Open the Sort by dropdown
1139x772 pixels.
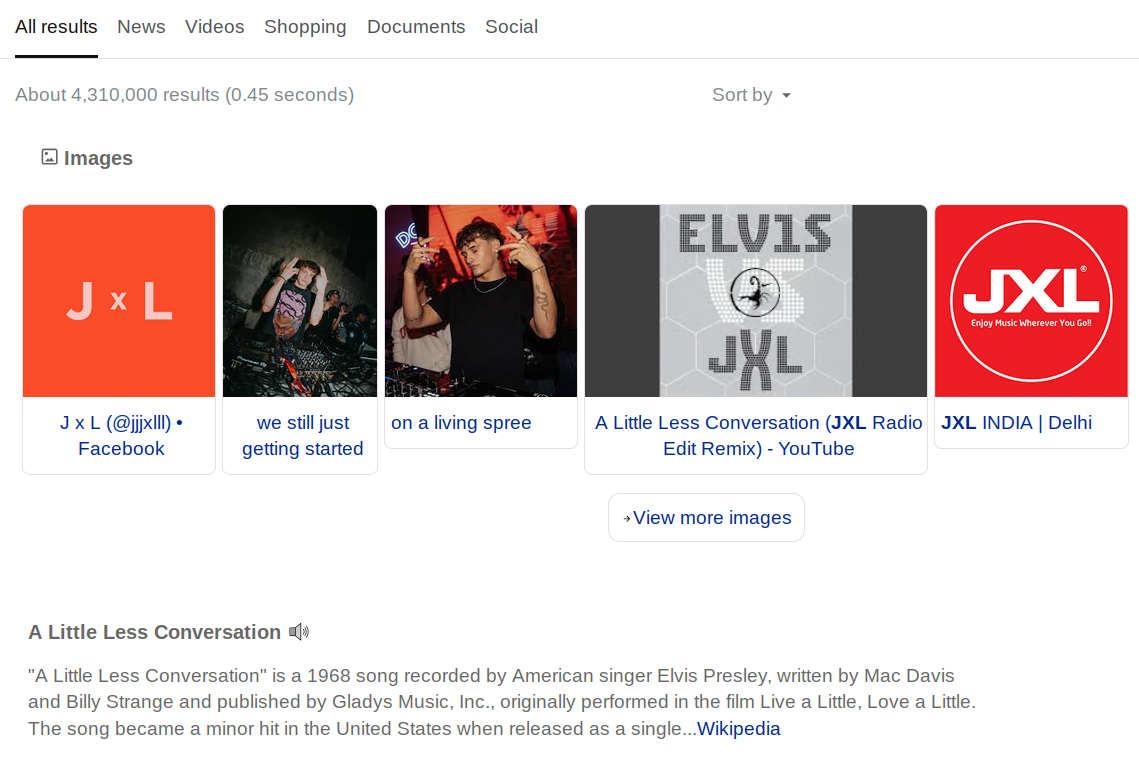click(x=751, y=95)
